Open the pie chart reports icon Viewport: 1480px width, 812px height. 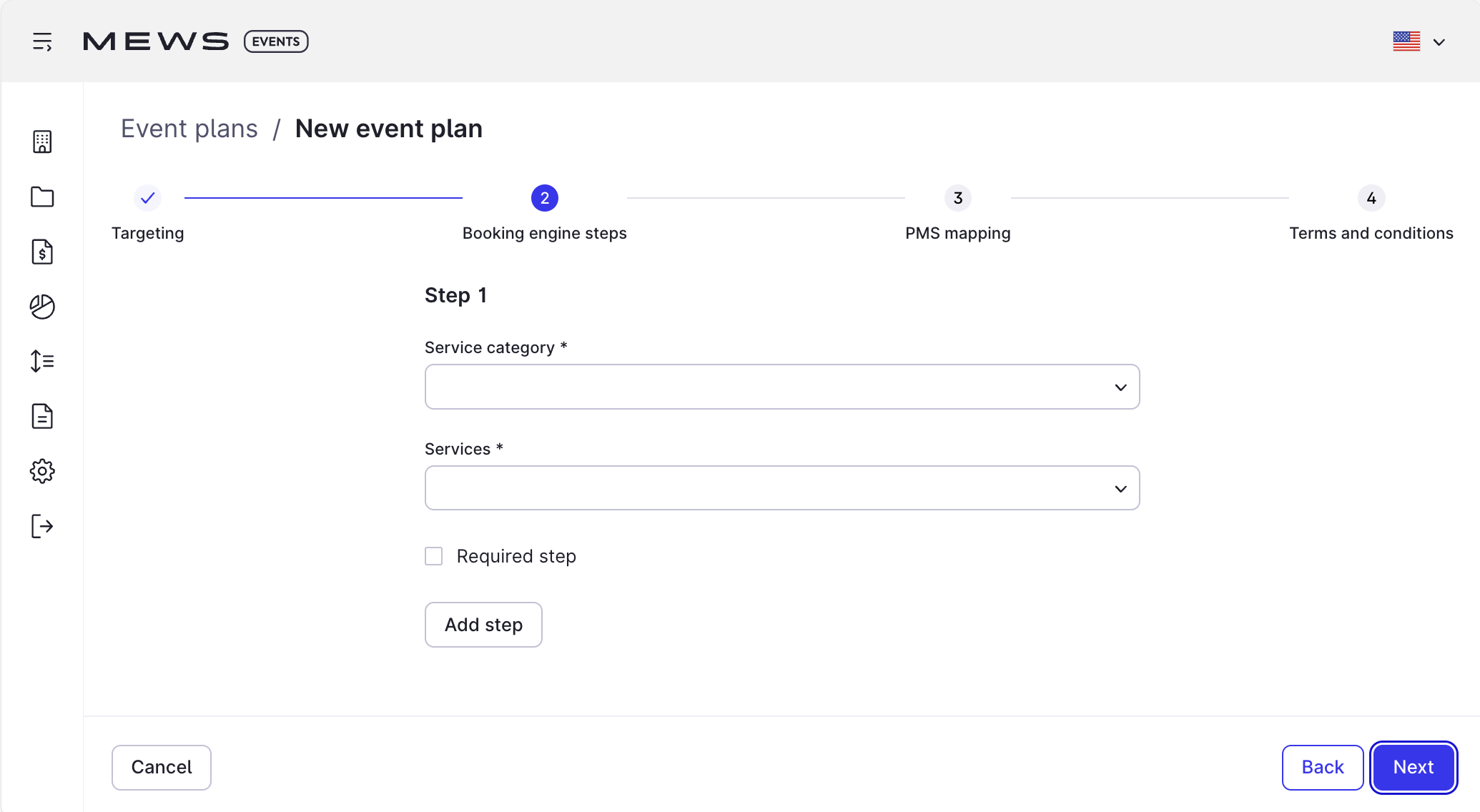coord(42,307)
